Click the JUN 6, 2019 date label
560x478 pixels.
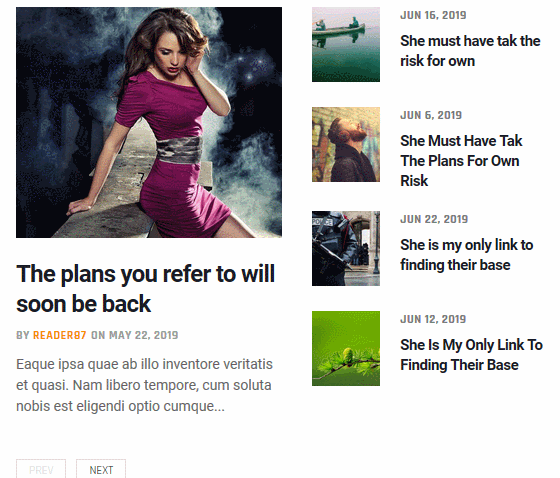click(431, 115)
